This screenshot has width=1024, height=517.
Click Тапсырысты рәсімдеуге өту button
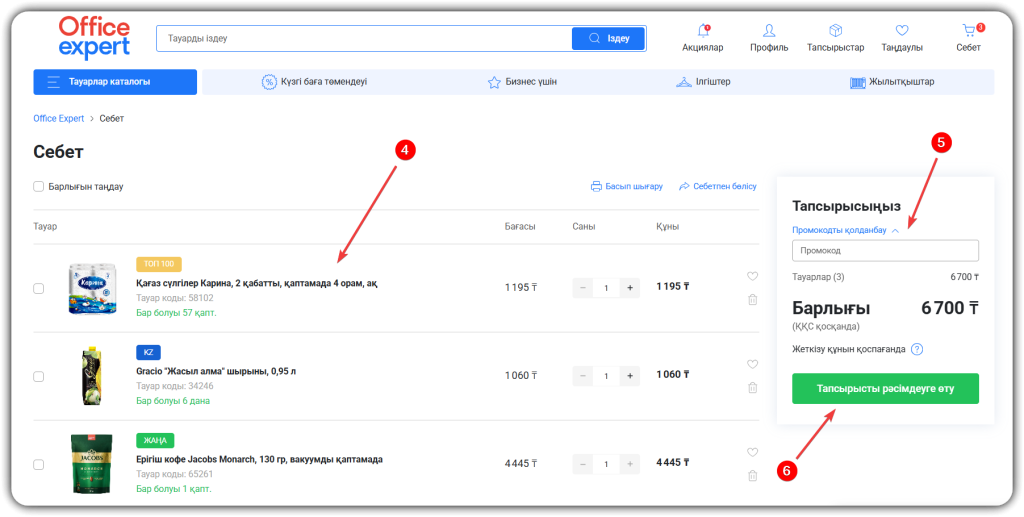point(885,388)
